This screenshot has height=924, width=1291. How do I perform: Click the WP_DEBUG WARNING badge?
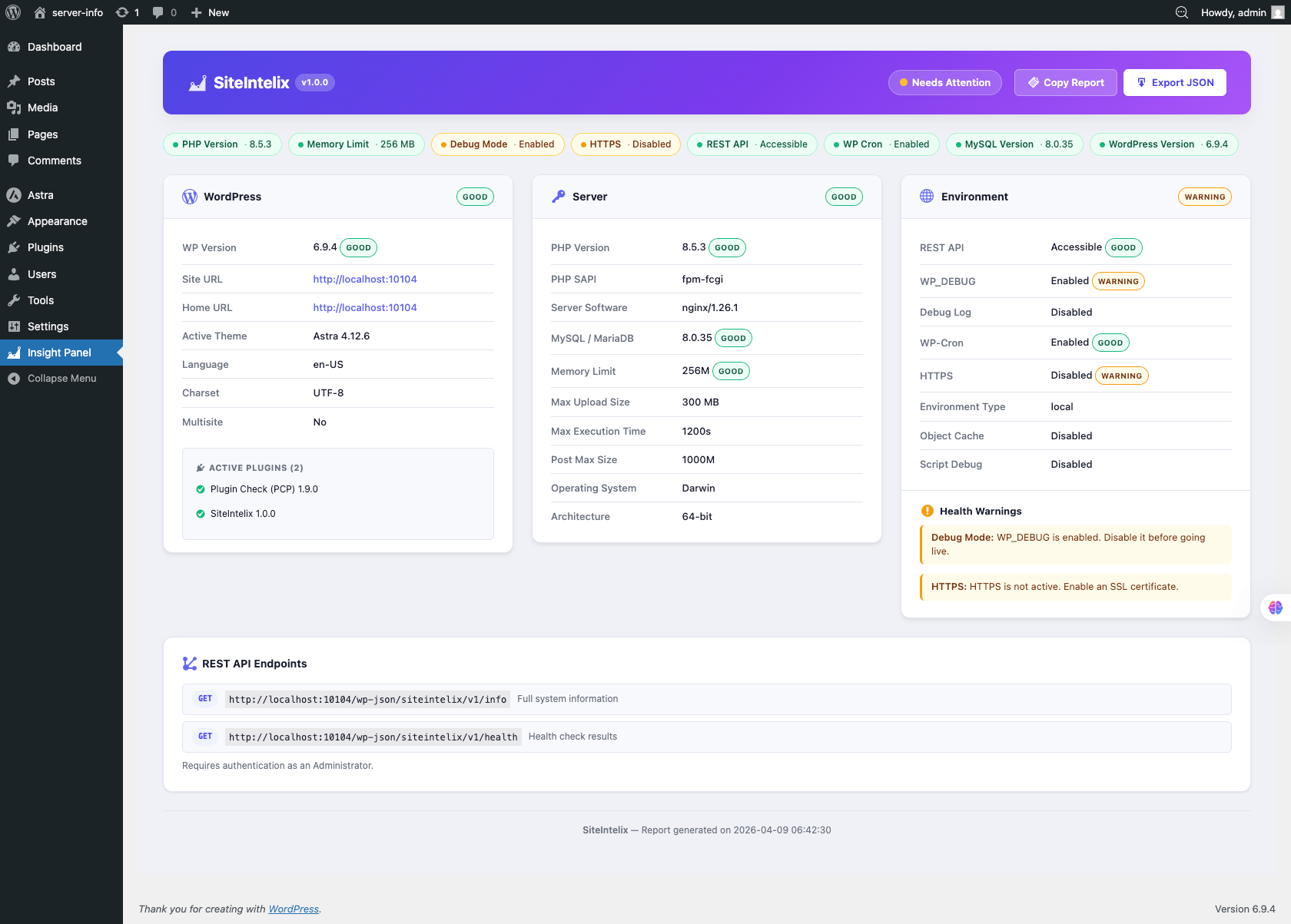click(1118, 281)
